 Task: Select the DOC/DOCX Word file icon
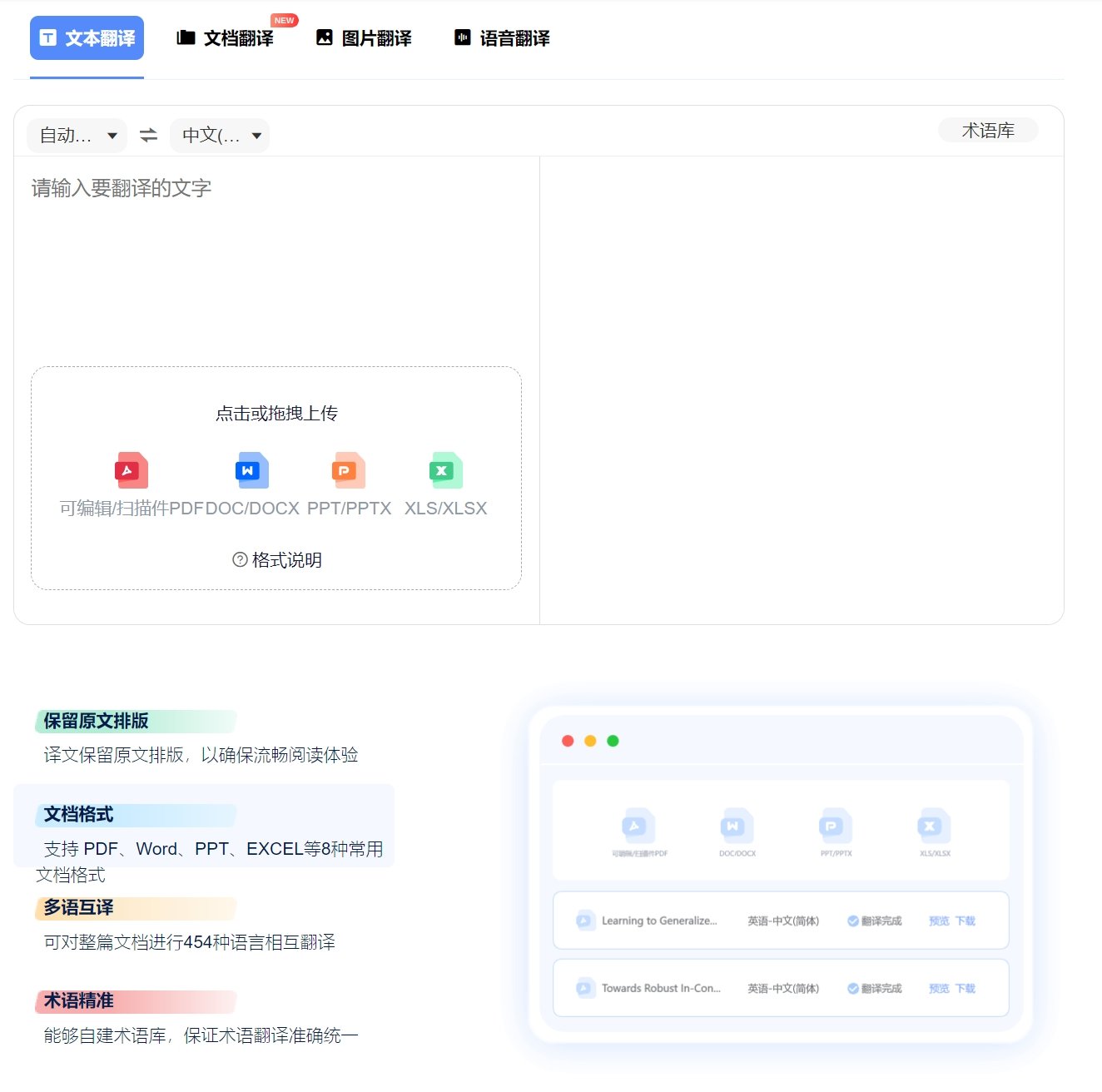point(251,470)
